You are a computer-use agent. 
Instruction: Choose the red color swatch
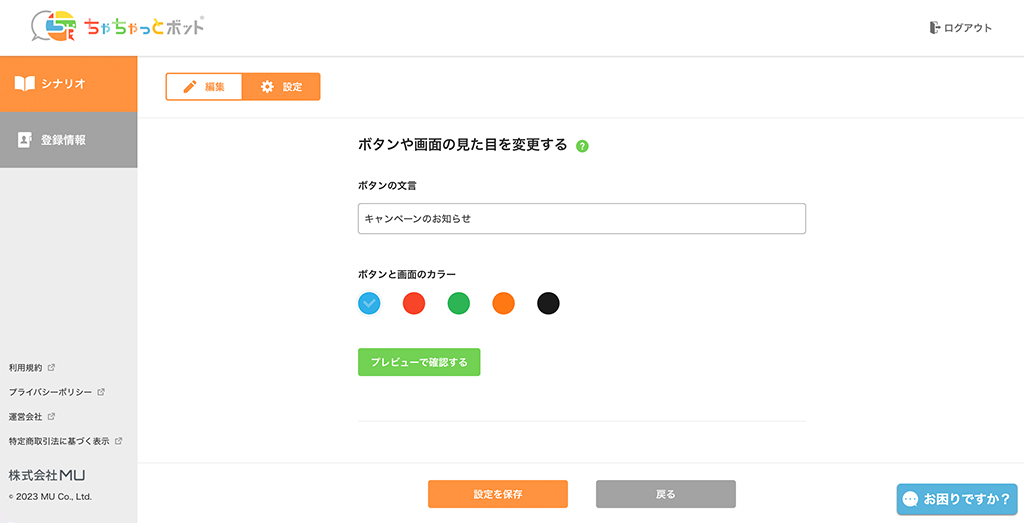(414, 303)
